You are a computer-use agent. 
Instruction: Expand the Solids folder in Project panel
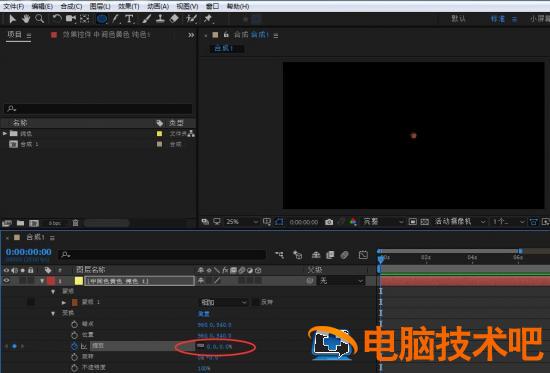coord(5,133)
